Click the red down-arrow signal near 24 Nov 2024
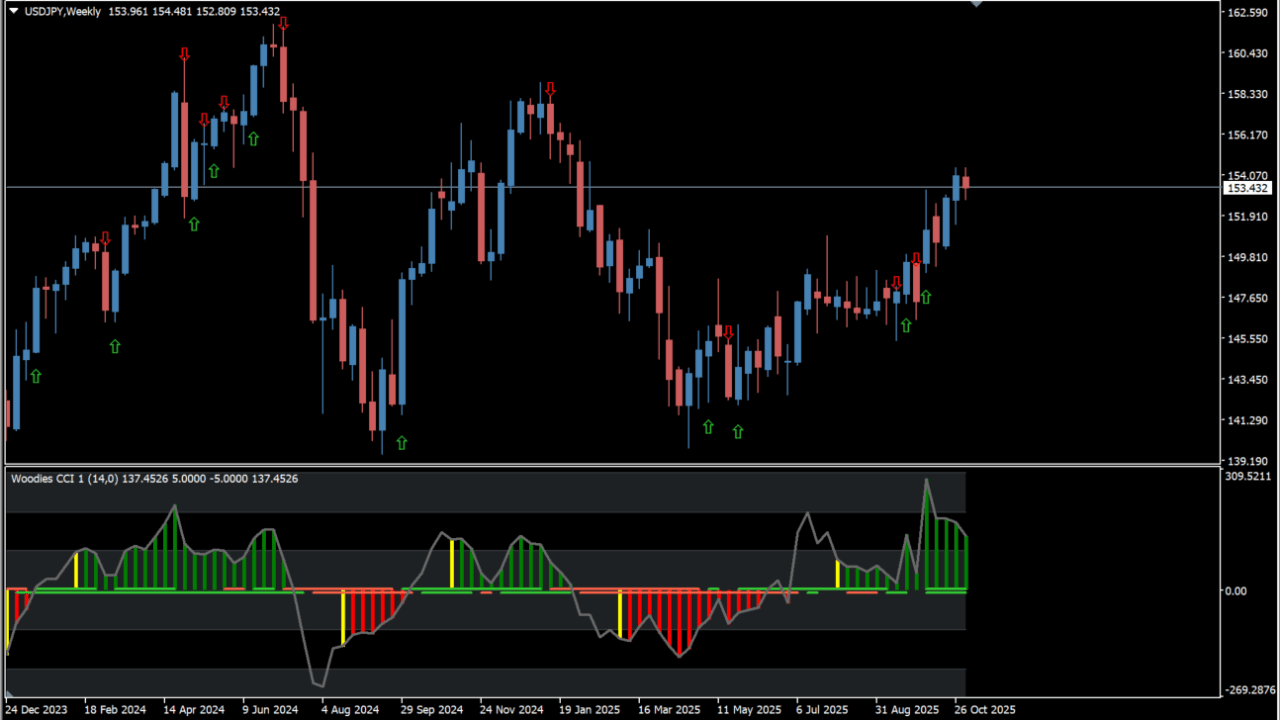The height and width of the screenshot is (720, 1280). click(550, 88)
